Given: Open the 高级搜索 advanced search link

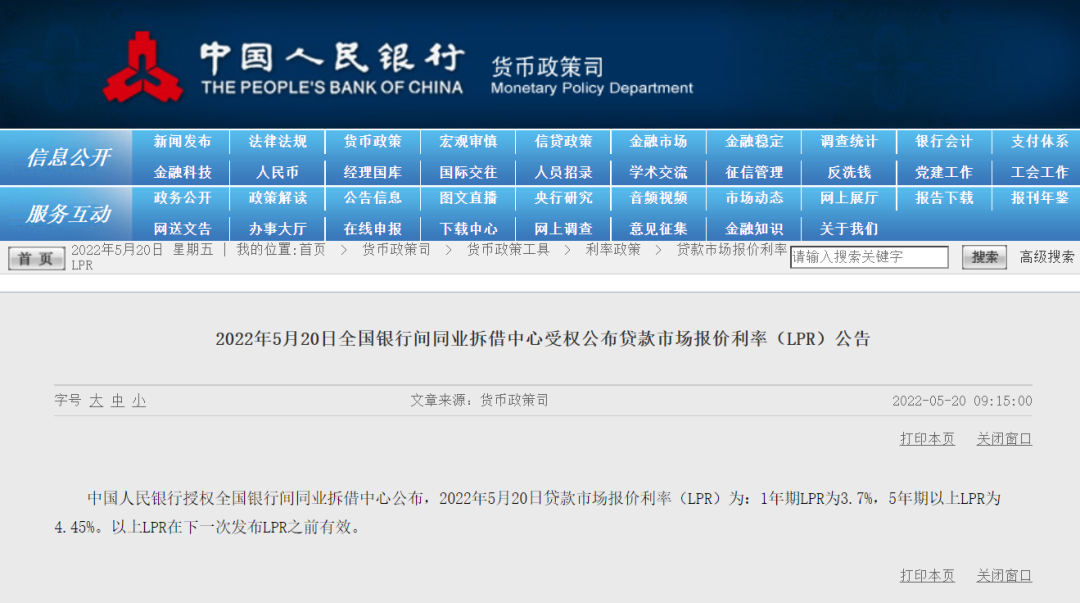Looking at the screenshot, I should point(1046,257).
